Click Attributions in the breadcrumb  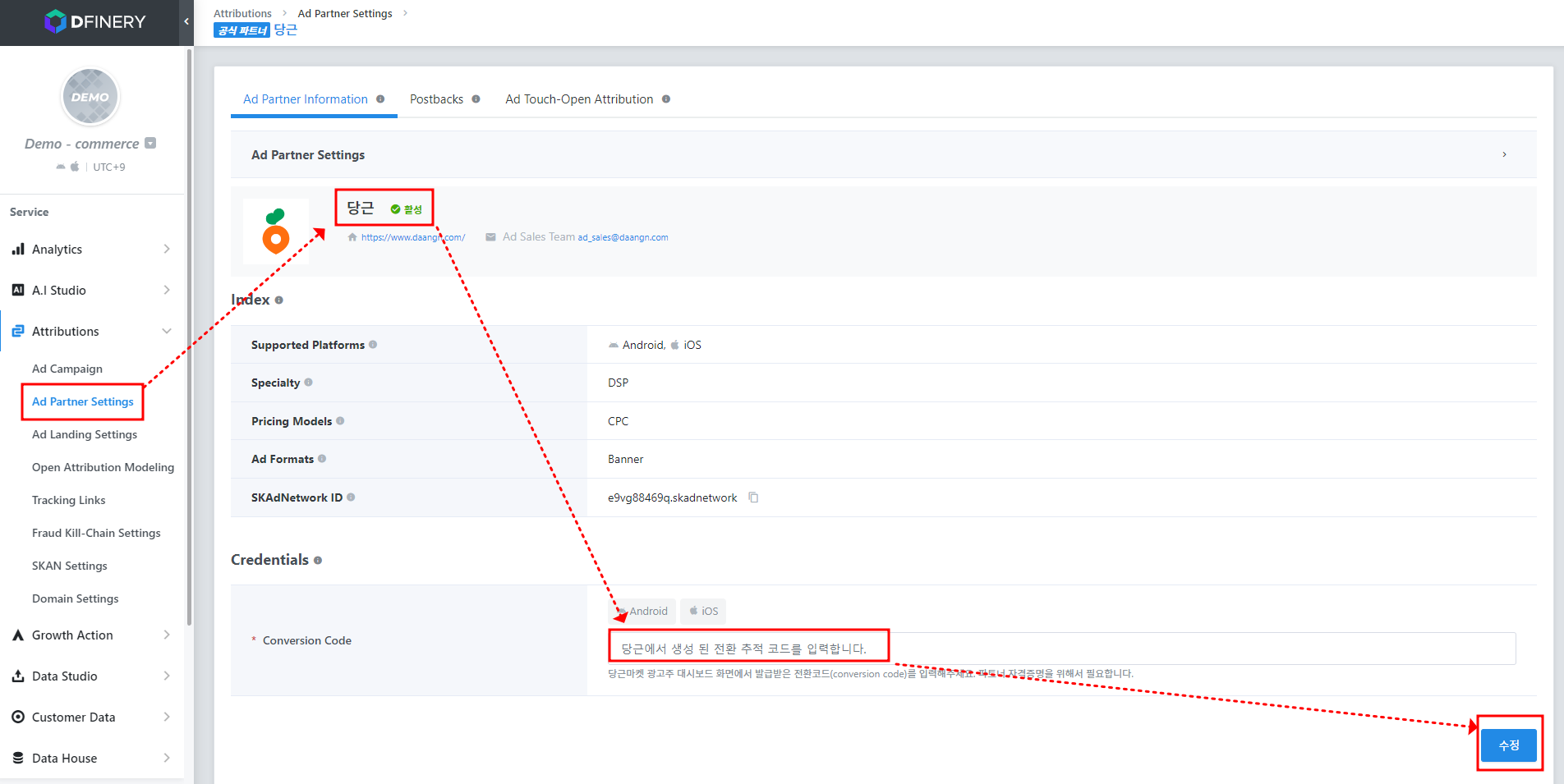[x=242, y=13]
